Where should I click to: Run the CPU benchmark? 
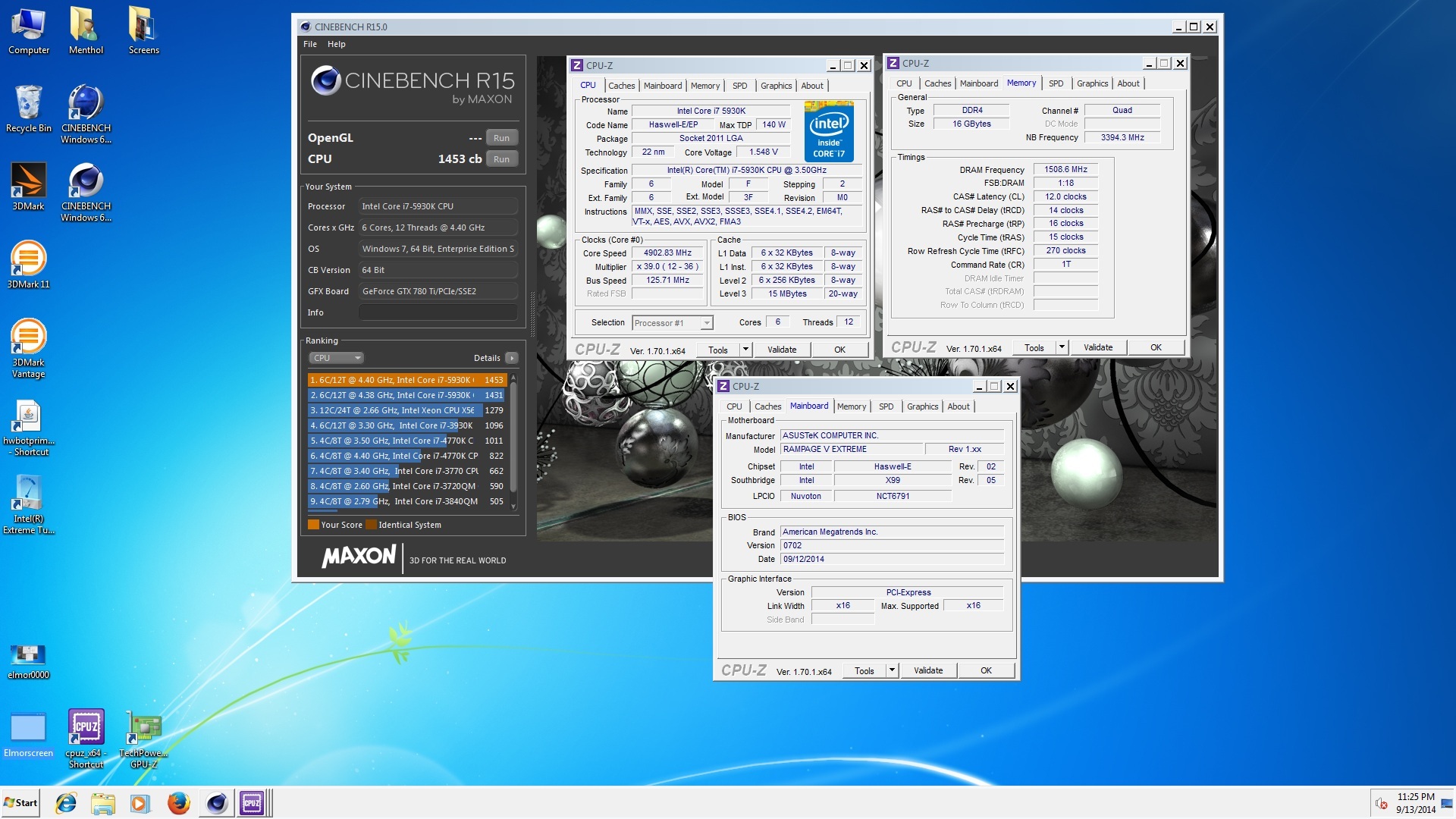(x=501, y=159)
